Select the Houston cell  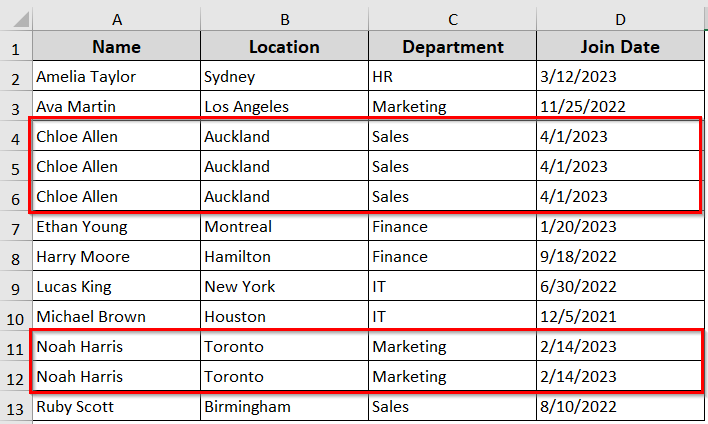tap(284, 317)
